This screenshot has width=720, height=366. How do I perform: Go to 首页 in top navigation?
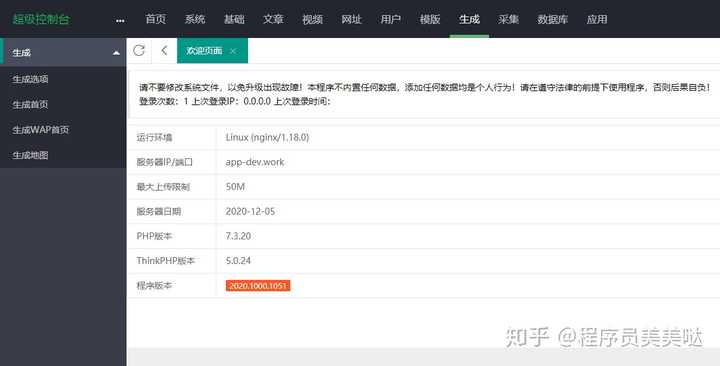click(156, 19)
